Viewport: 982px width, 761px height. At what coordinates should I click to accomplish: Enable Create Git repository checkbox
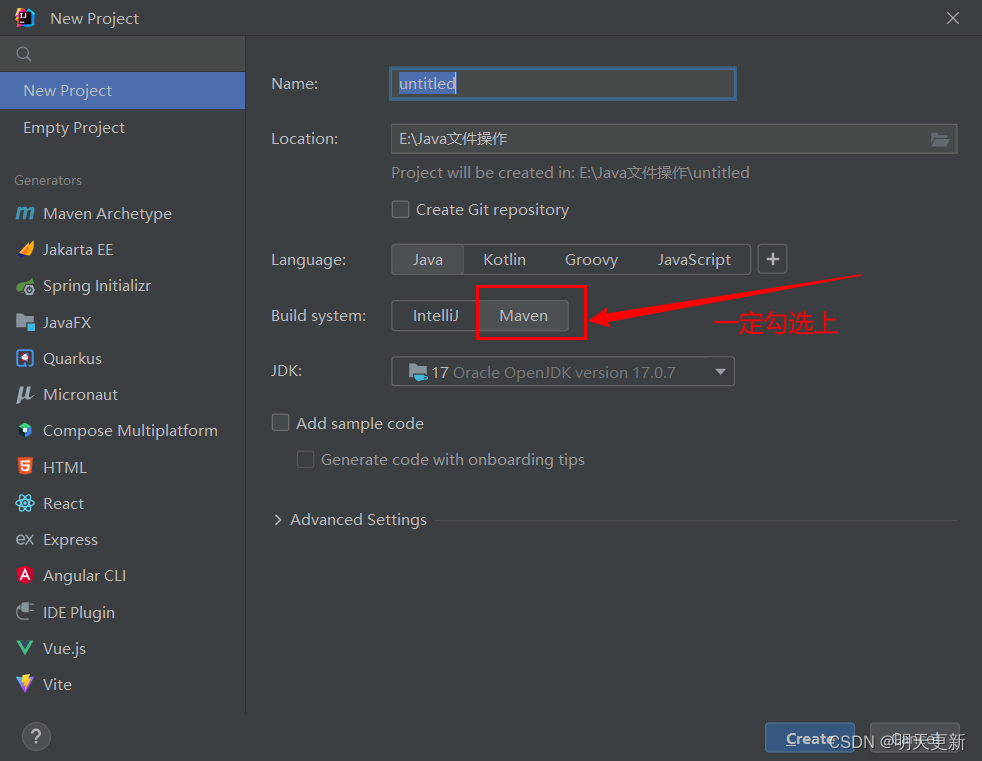click(400, 209)
